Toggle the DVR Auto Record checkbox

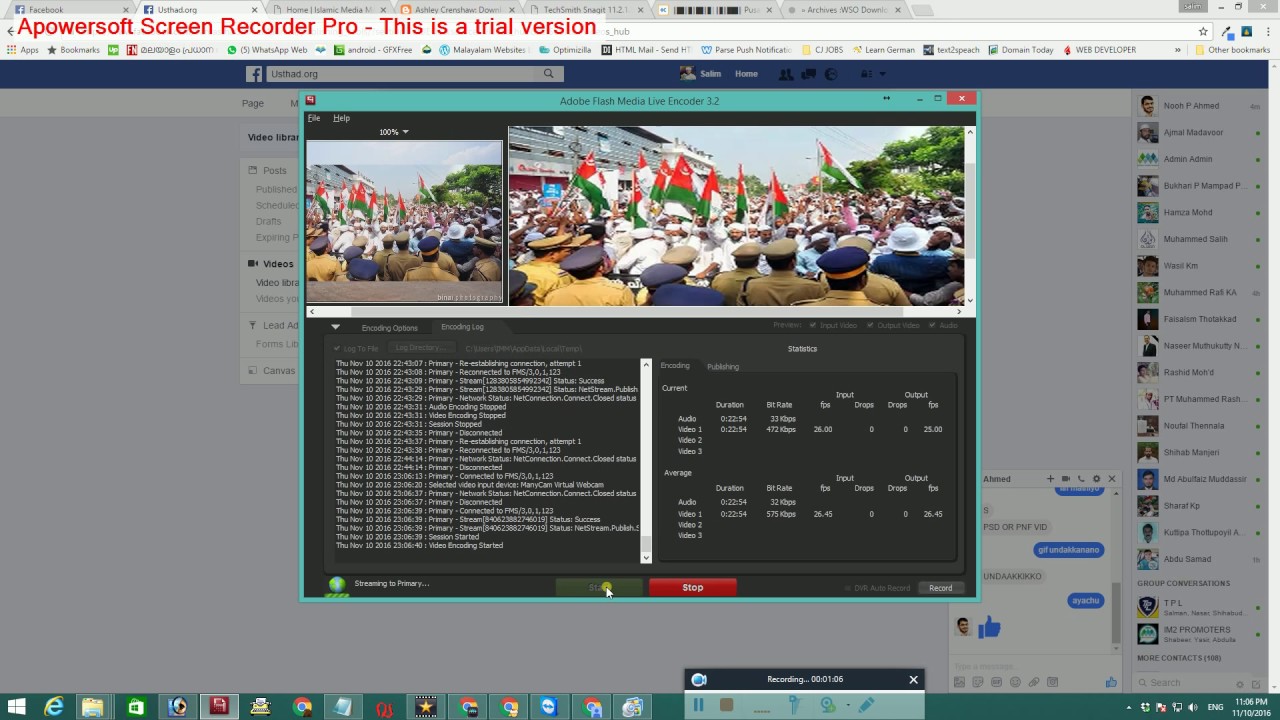click(850, 588)
